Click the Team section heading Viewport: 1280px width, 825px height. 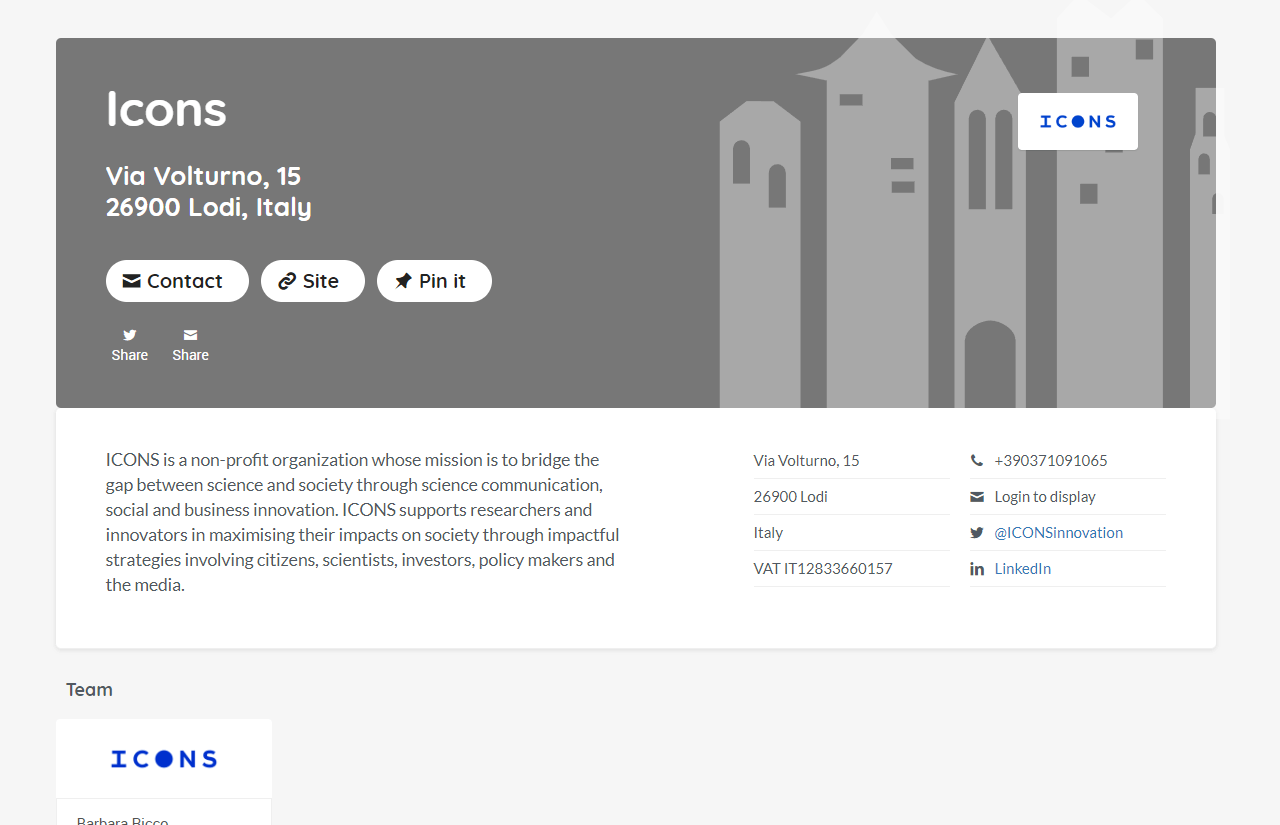(x=89, y=690)
